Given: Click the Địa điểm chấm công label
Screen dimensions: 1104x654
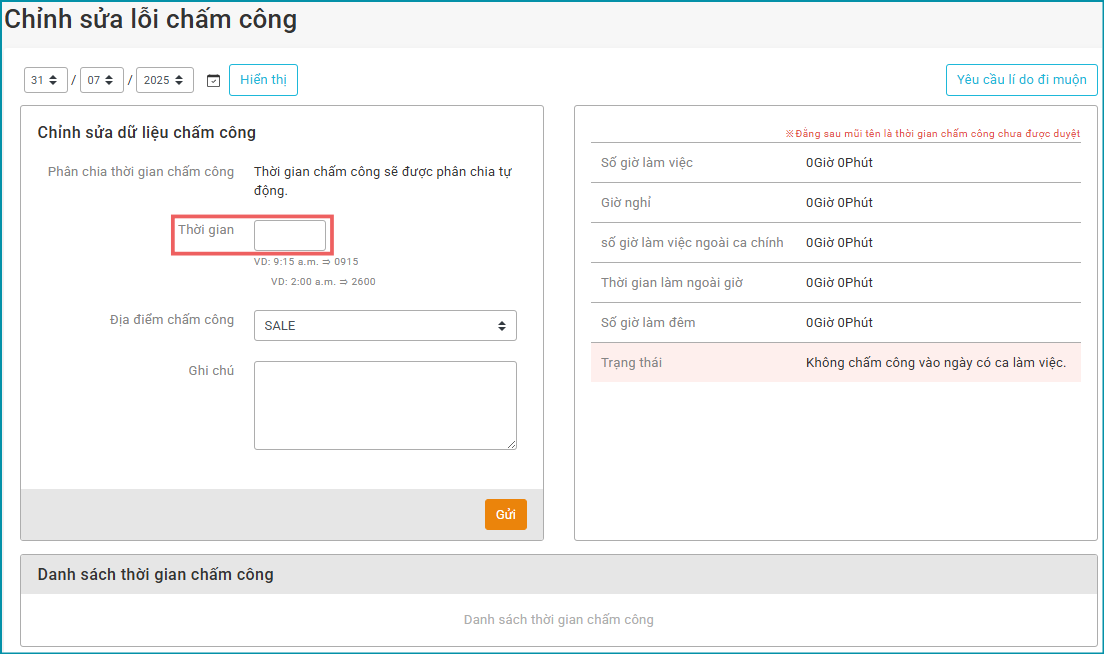Looking at the screenshot, I should click(172, 320).
